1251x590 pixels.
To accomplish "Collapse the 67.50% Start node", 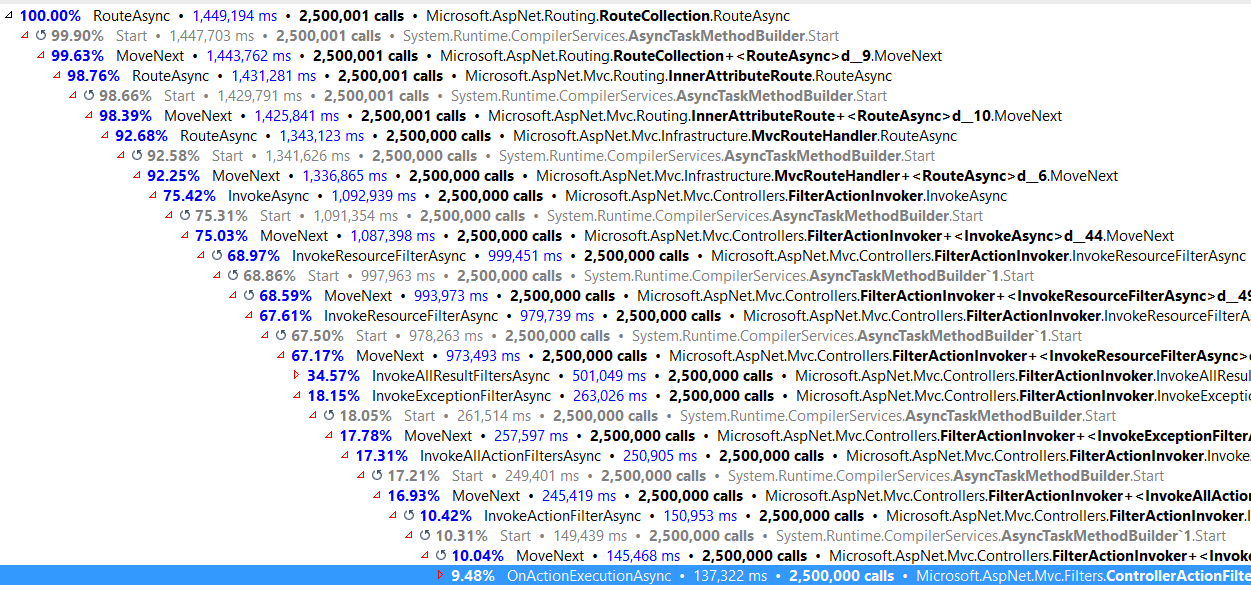I will (264, 336).
